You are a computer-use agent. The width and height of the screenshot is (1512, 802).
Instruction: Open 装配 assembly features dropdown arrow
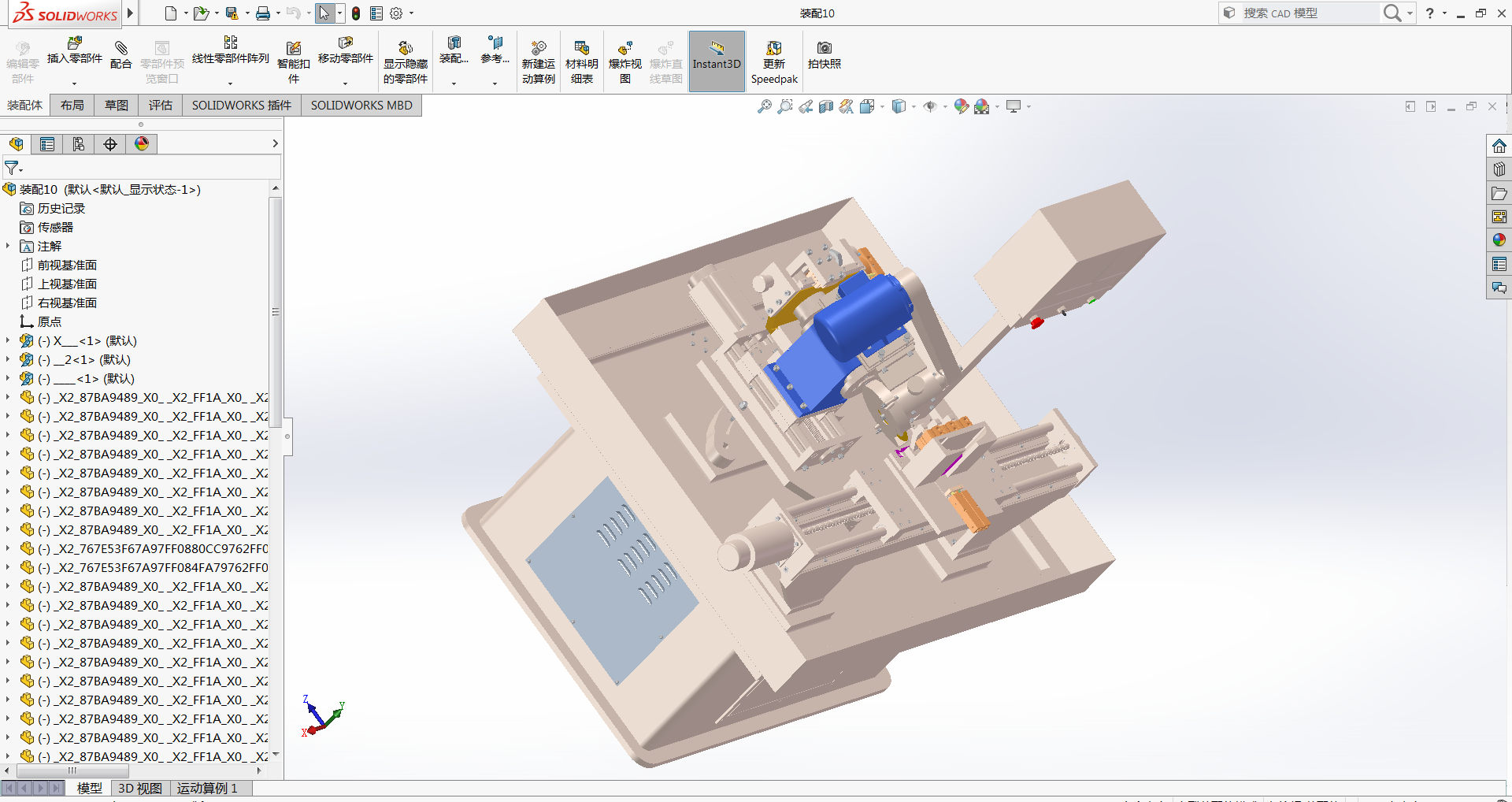[454, 84]
